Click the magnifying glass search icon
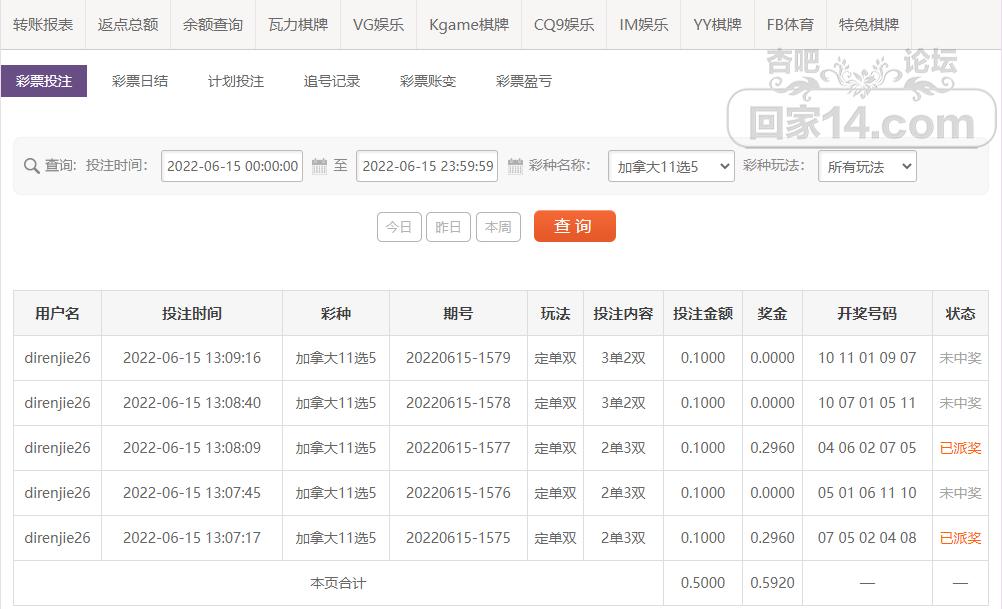Screen dimensions: 1002x609 pos(31,166)
